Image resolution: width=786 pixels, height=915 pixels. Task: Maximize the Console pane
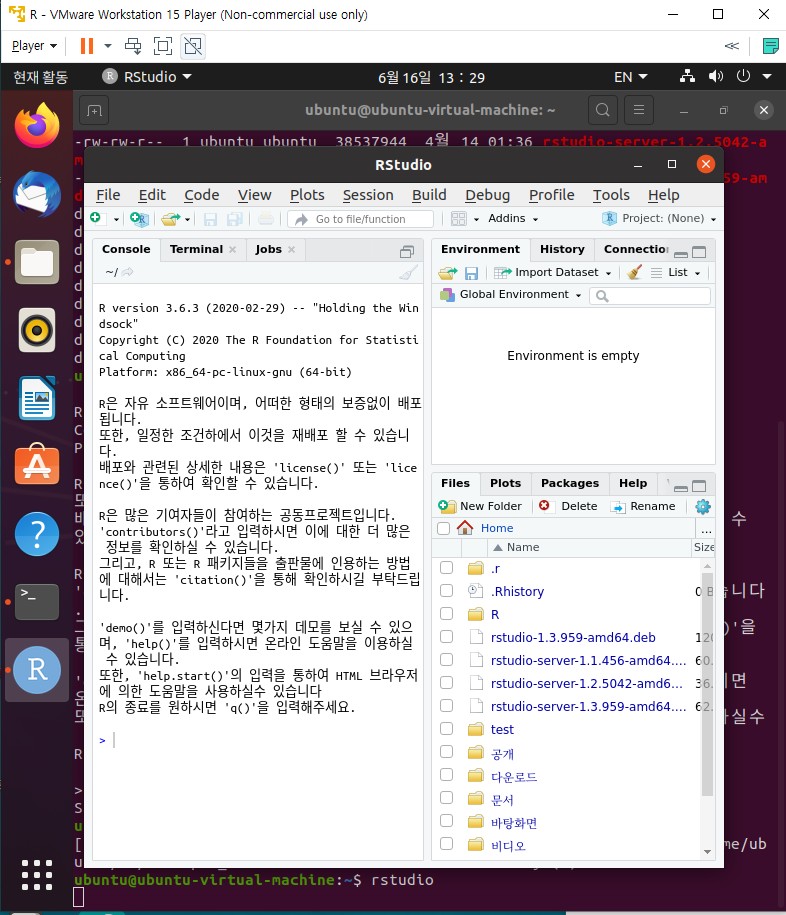coord(407,252)
